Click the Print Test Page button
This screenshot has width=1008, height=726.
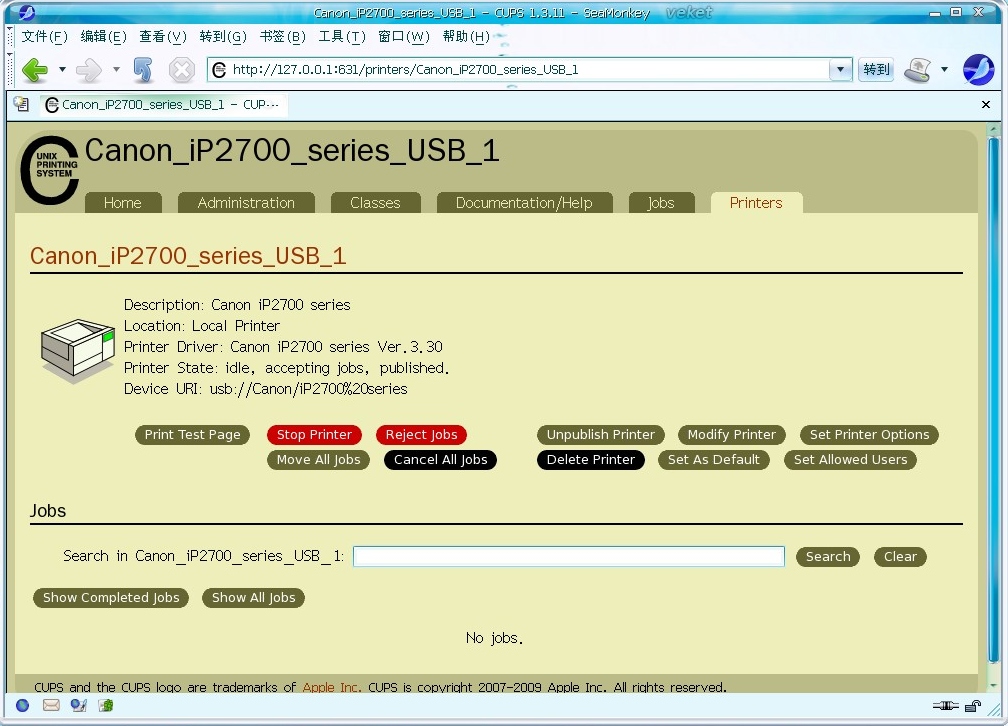coord(192,435)
